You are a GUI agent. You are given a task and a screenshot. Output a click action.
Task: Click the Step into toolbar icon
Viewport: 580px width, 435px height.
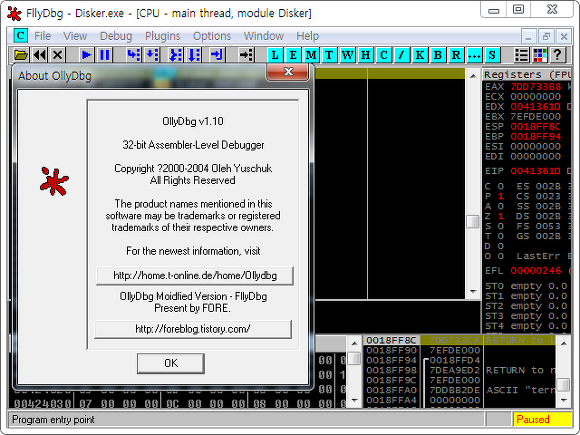point(134,55)
